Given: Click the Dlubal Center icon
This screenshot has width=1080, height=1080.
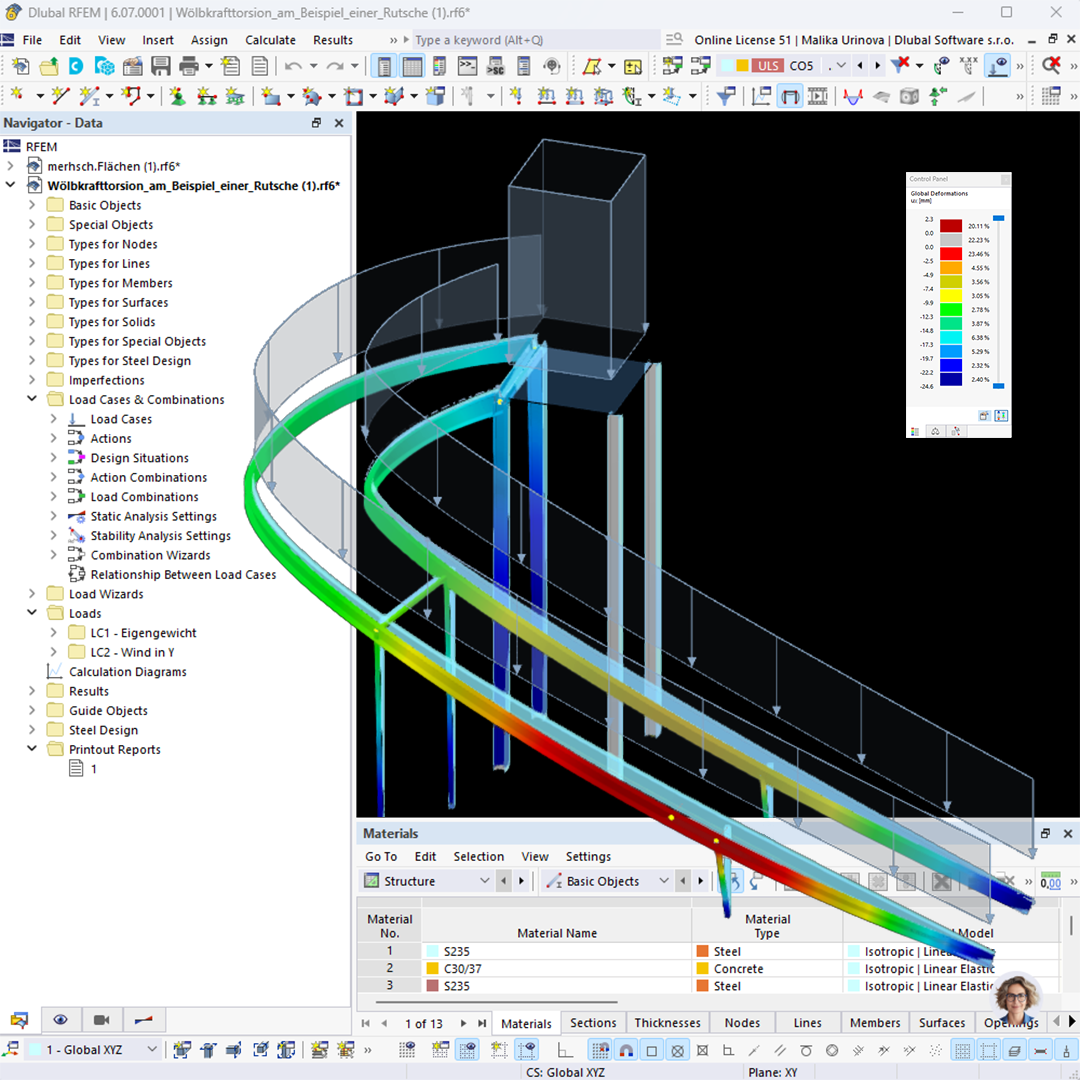Looking at the screenshot, I should 76,66.
